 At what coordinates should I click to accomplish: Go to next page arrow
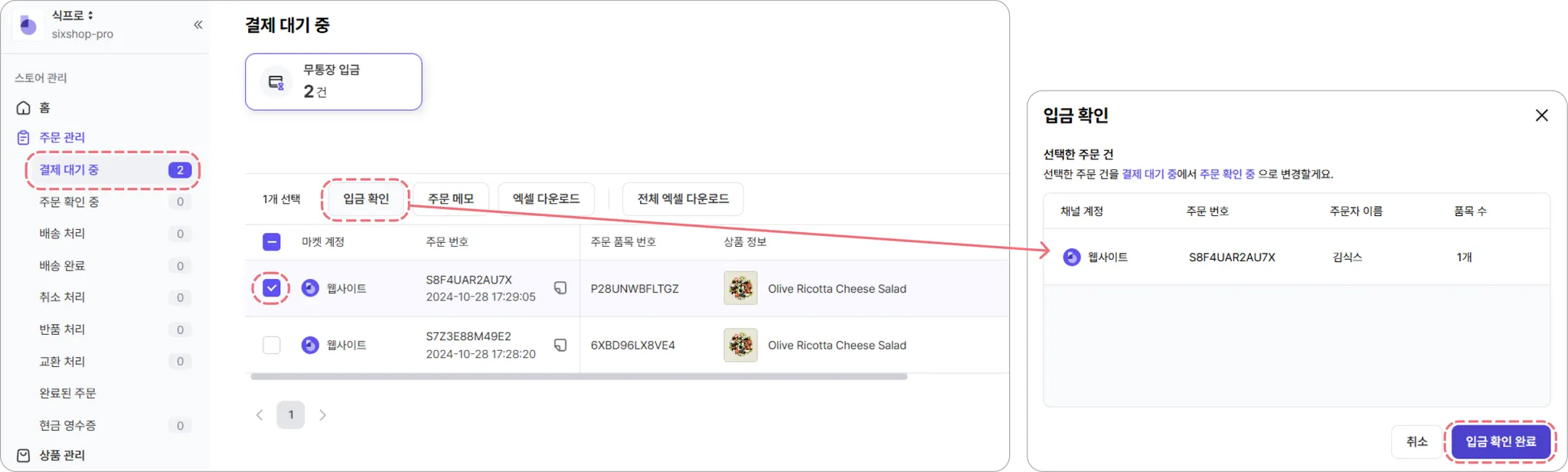tap(322, 415)
